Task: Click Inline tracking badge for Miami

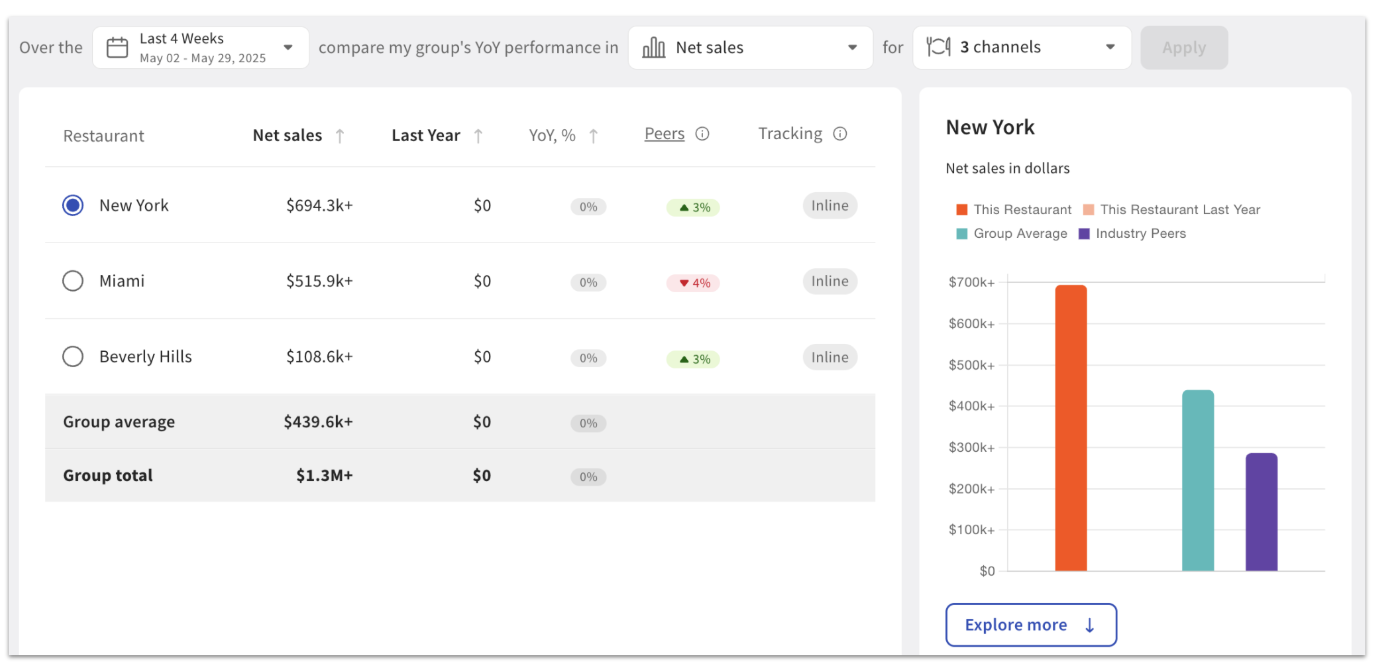Action: pyautogui.click(x=829, y=281)
